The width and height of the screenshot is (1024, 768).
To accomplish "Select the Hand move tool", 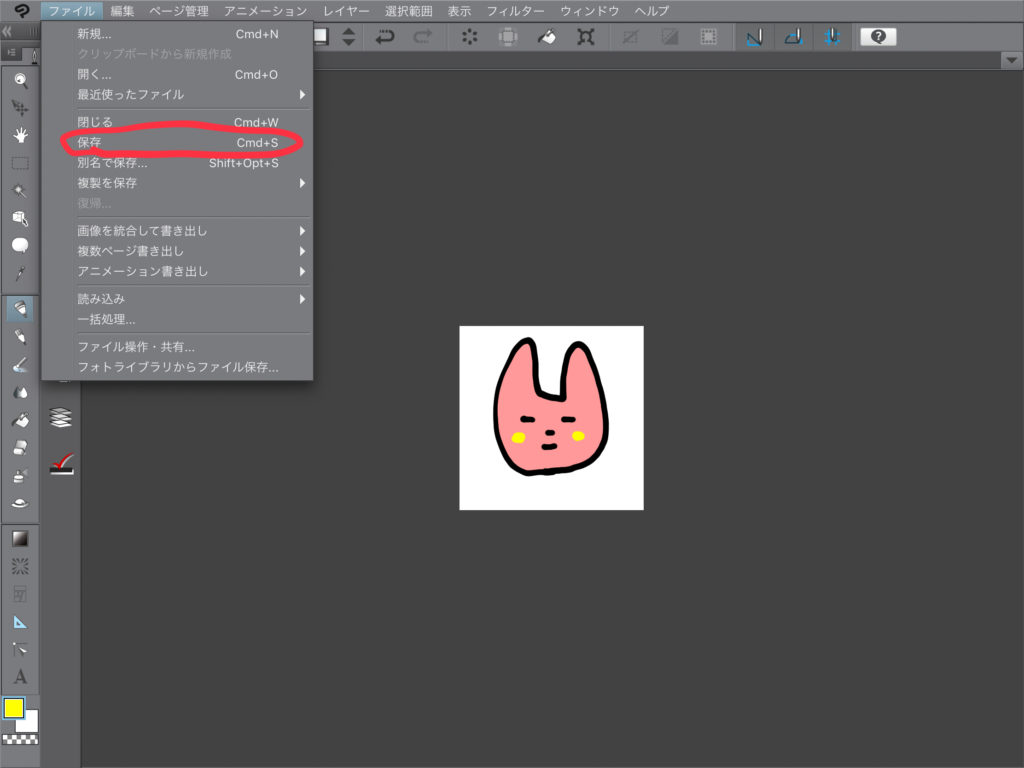I will click(x=20, y=135).
